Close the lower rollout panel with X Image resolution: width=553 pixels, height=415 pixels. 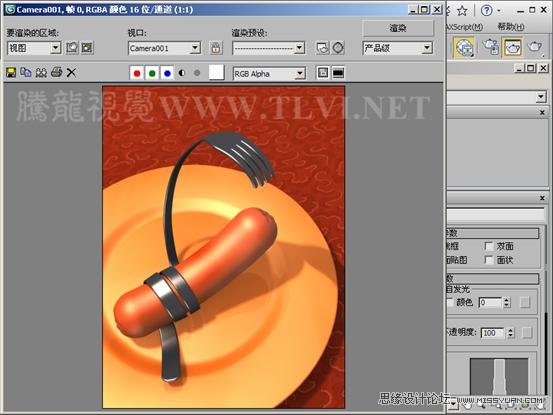coord(542,198)
